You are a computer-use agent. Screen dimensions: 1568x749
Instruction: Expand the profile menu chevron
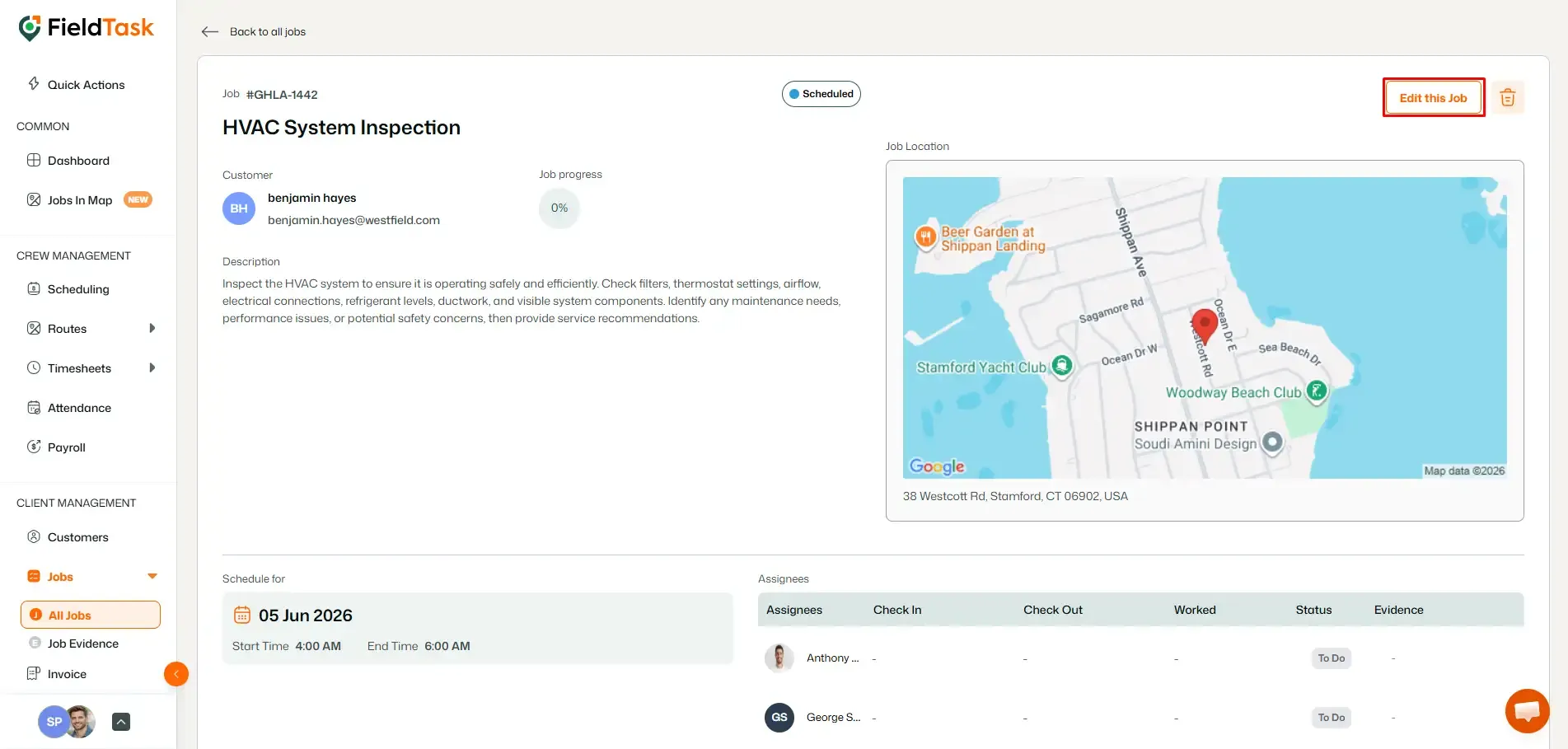[121, 722]
